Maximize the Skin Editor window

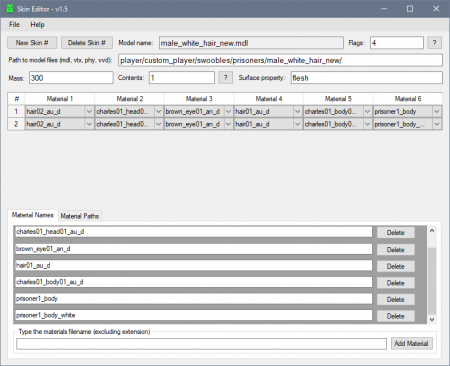point(410,9)
